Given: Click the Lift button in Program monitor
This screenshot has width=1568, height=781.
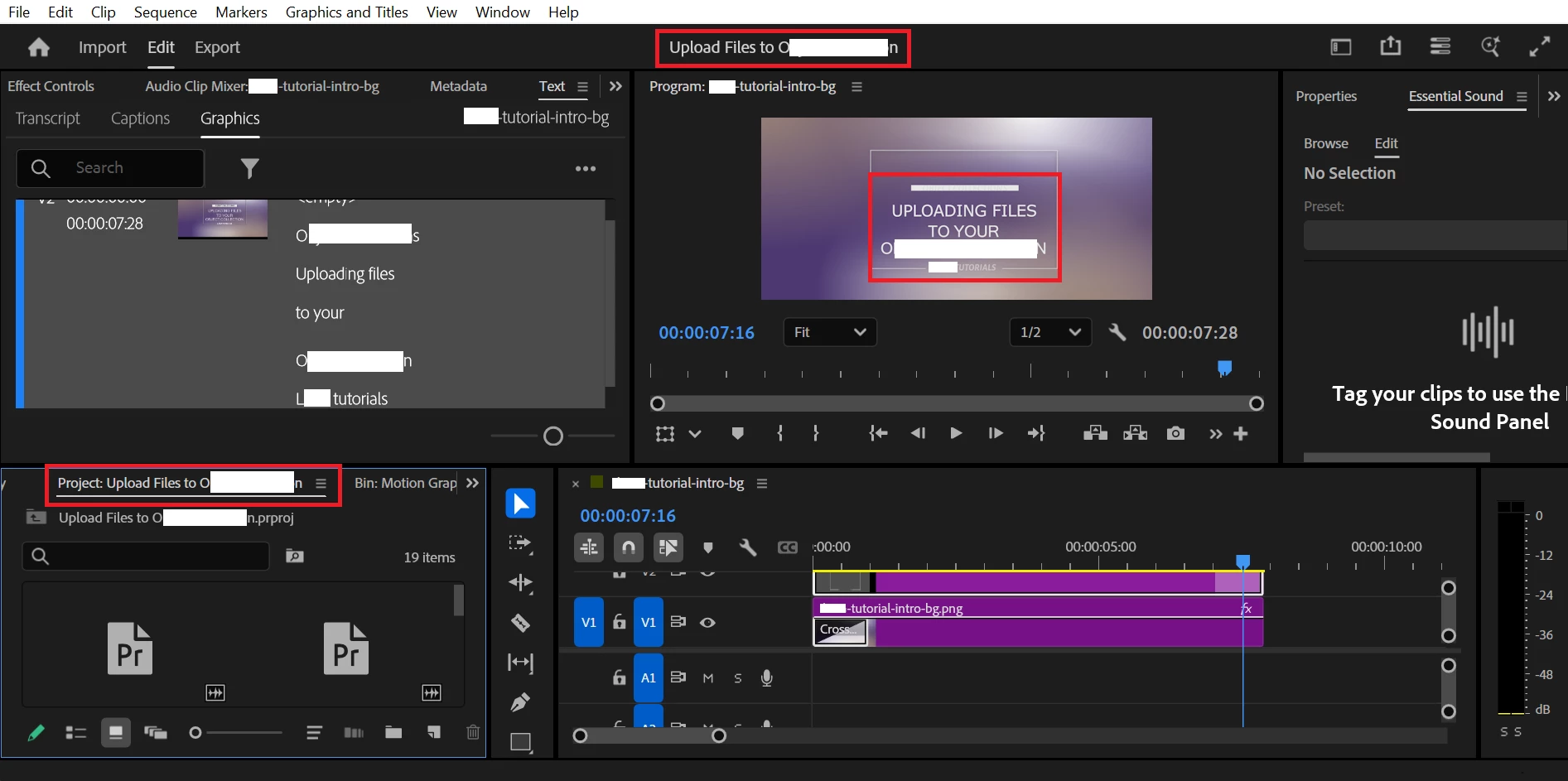Looking at the screenshot, I should click(x=1095, y=433).
